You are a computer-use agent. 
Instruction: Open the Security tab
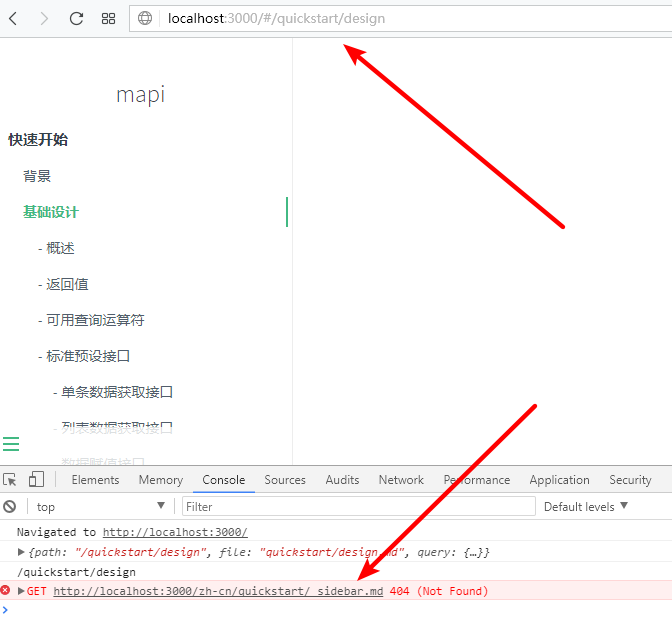[630, 479]
